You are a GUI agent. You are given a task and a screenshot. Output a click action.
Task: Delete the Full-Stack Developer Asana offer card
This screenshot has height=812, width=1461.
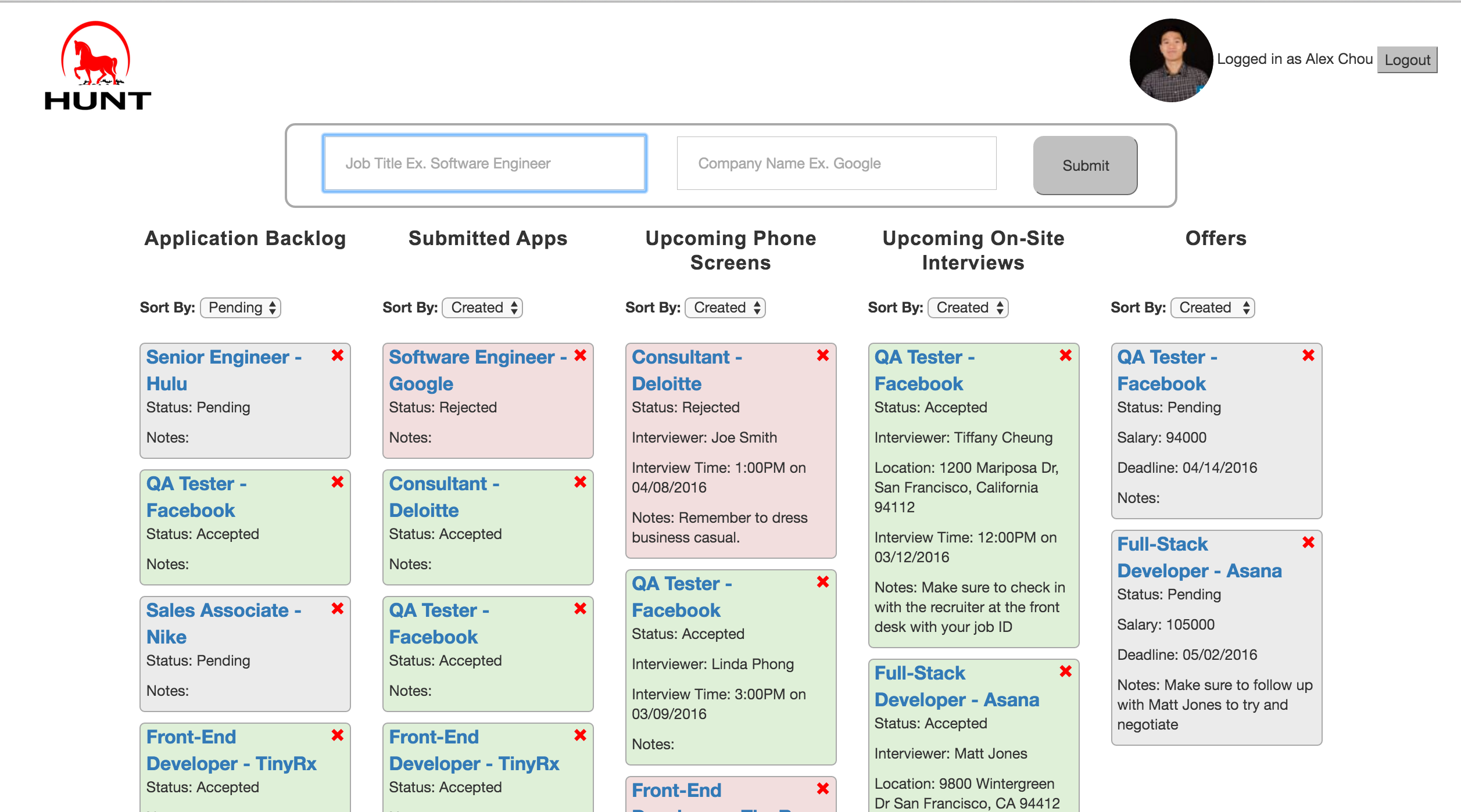[1309, 542]
